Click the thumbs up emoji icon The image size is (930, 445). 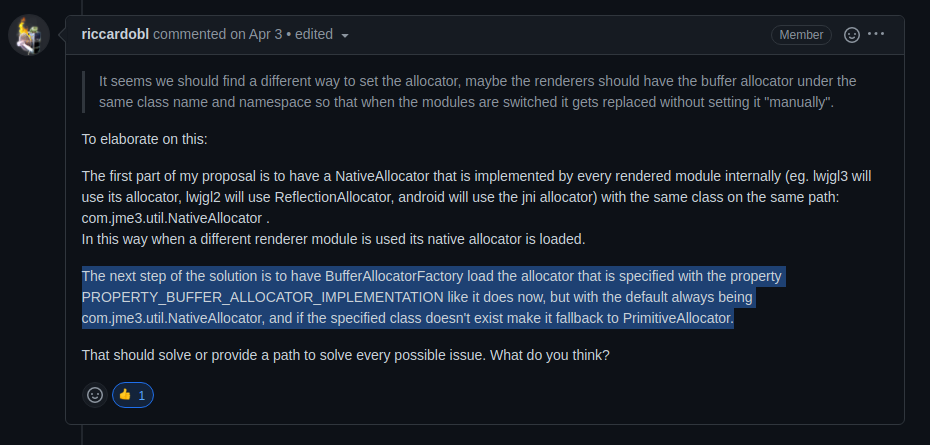click(125, 395)
